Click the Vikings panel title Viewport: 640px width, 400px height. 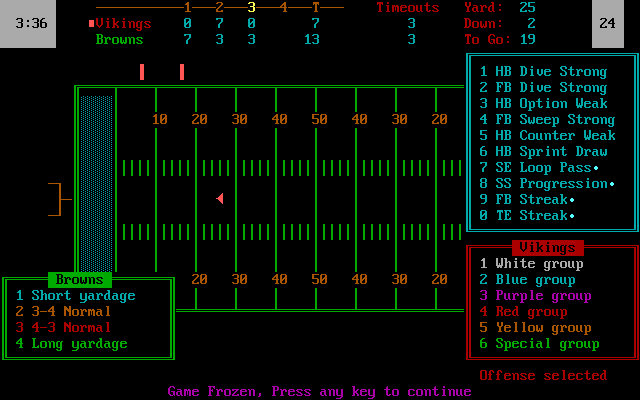point(547,248)
